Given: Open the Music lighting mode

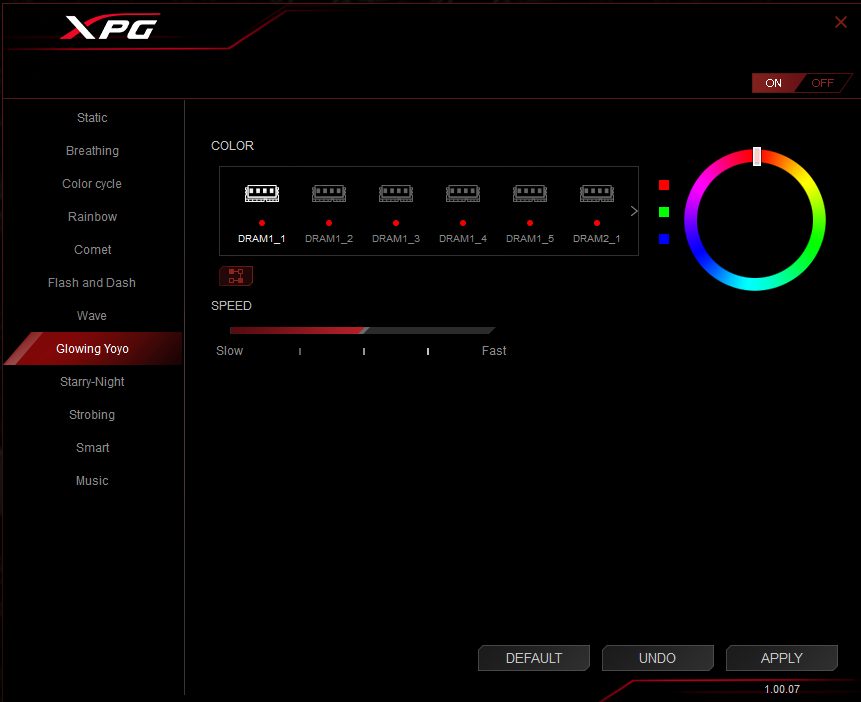Looking at the screenshot, I should [92, 480].
